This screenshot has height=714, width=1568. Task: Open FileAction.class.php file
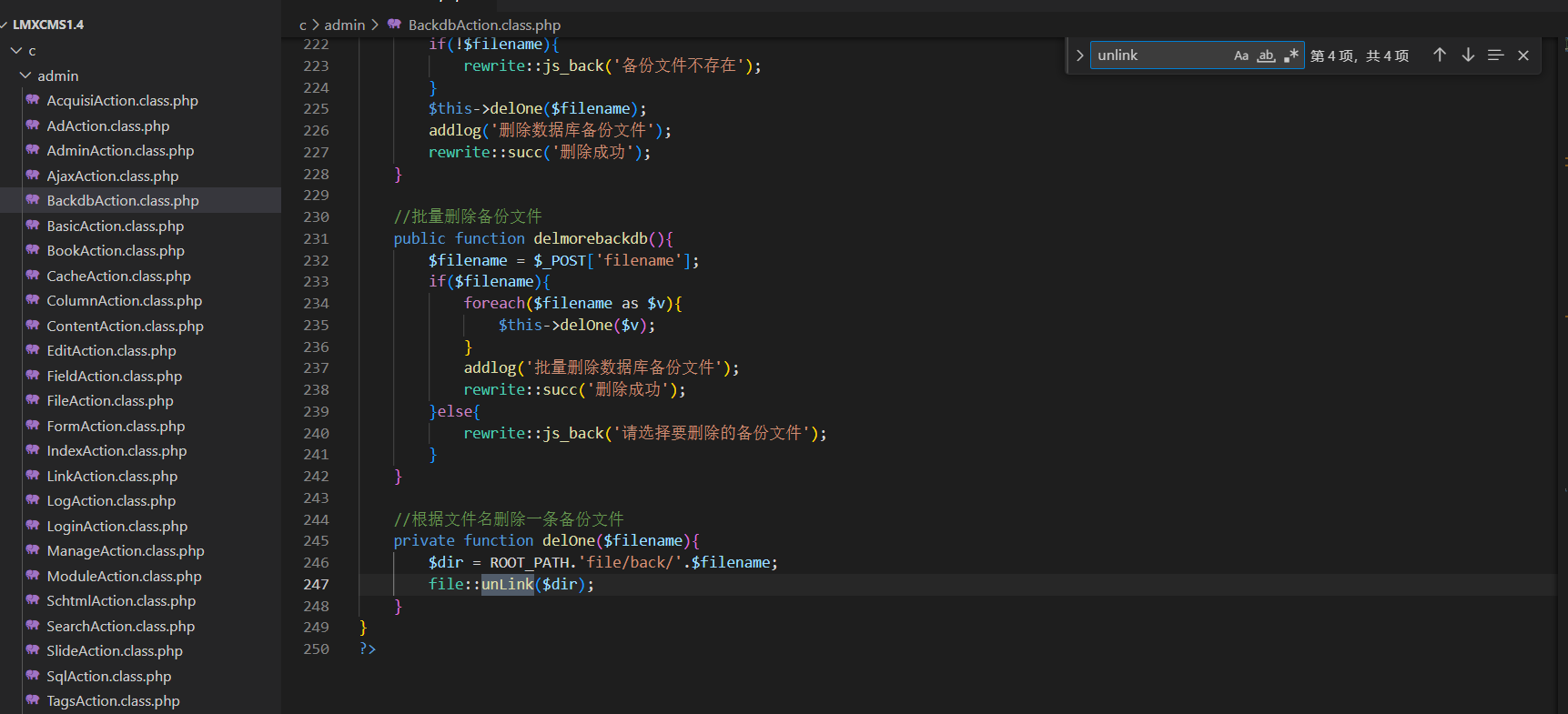109,401
